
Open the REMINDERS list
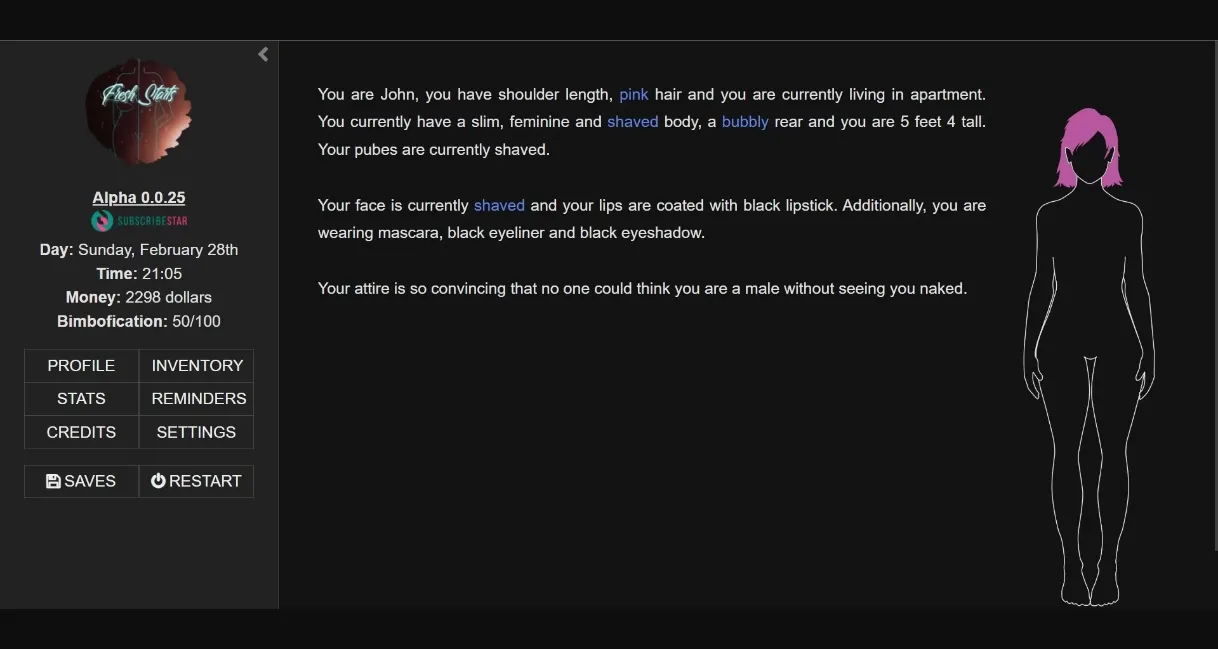[x=196, y=398]
